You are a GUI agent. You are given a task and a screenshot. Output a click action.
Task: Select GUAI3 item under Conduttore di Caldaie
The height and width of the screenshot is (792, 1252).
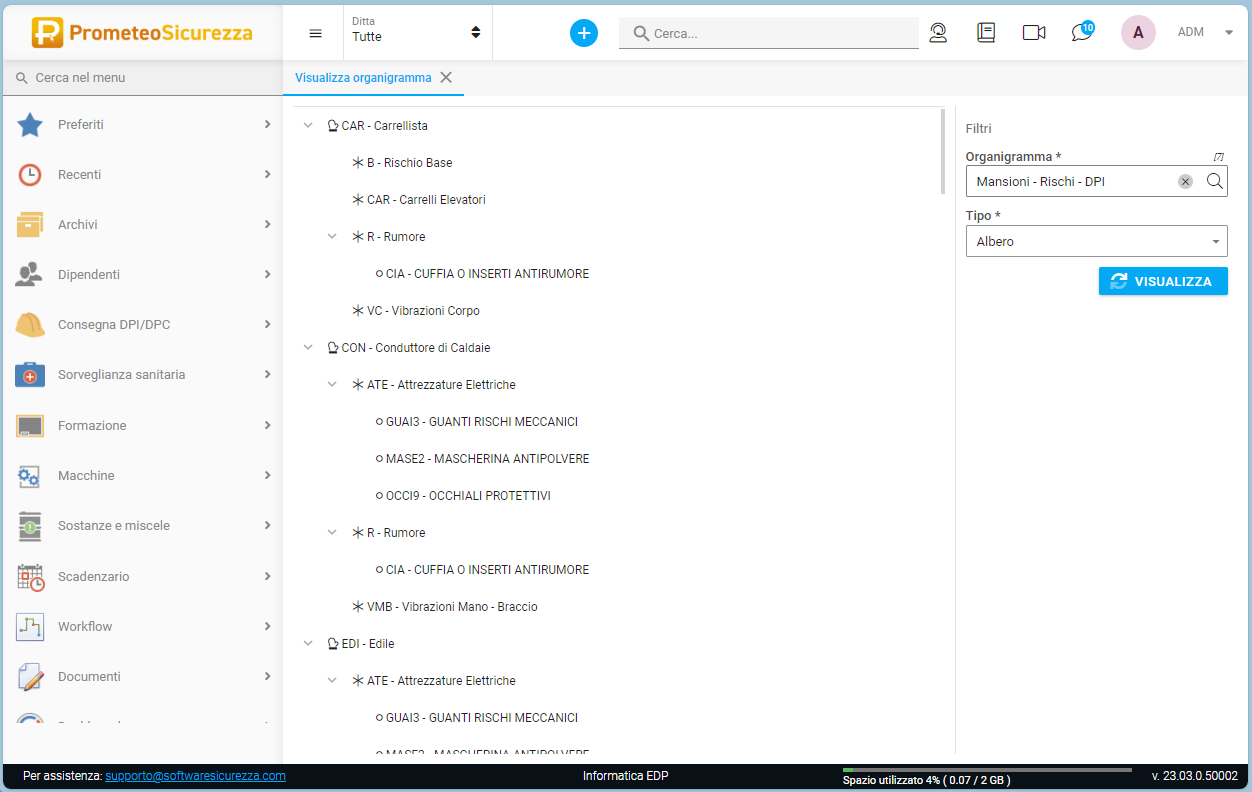[476, 422]
